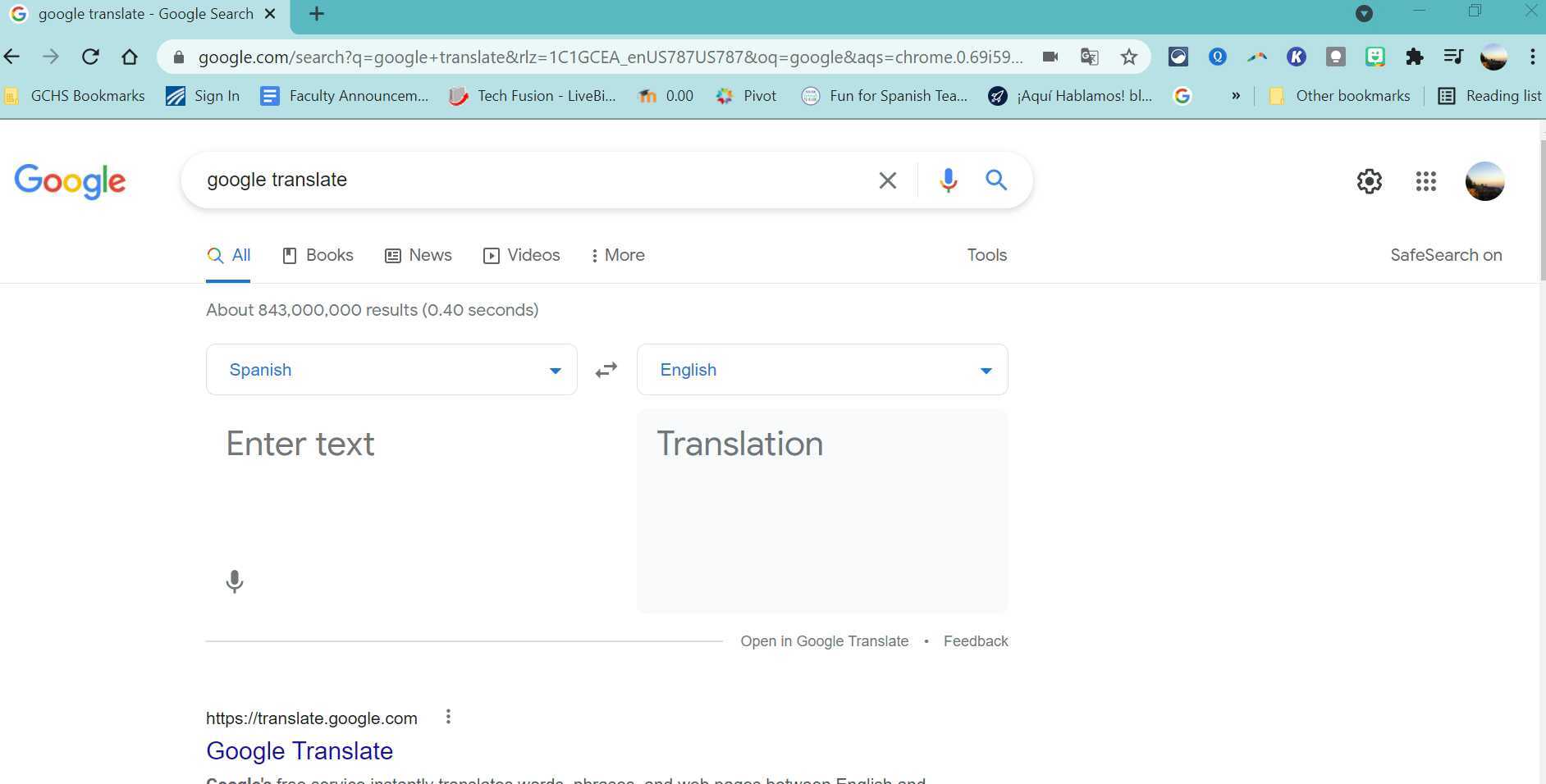Viewport: 1546px width, 784px height.
Task: Open a new browser tab
Action: pos(317,14)
